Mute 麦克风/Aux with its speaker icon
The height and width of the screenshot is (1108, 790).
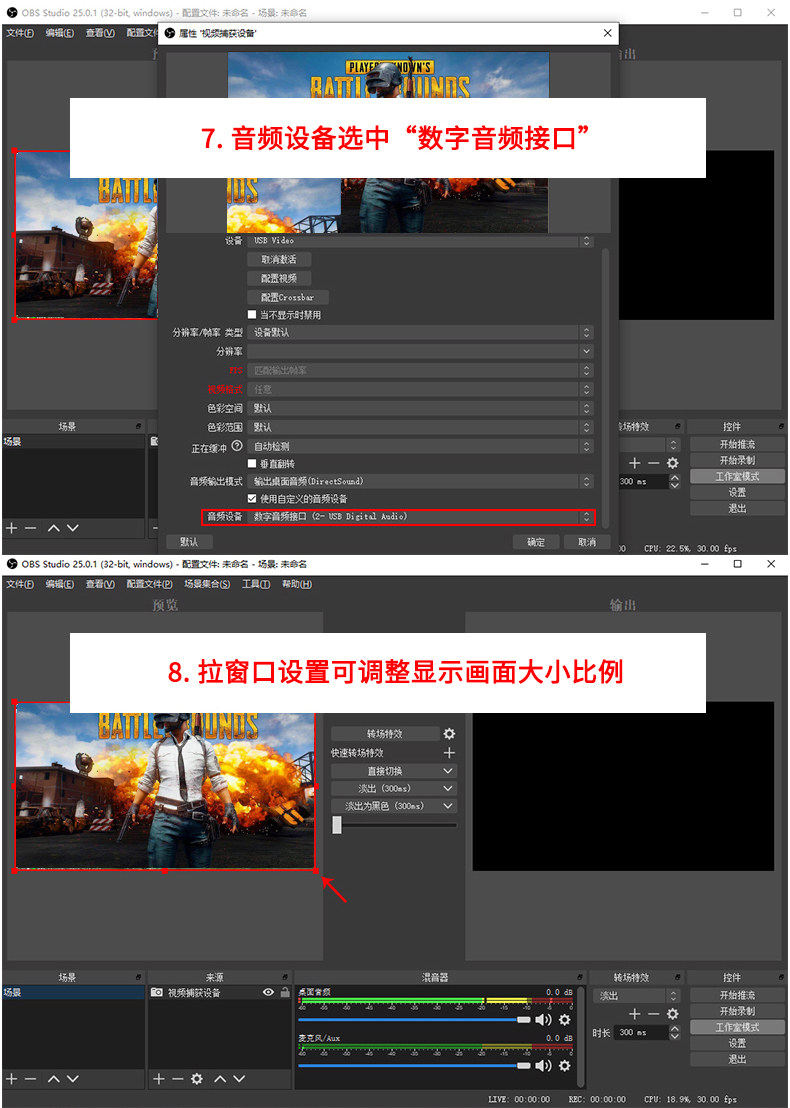tap(543, 1066)
